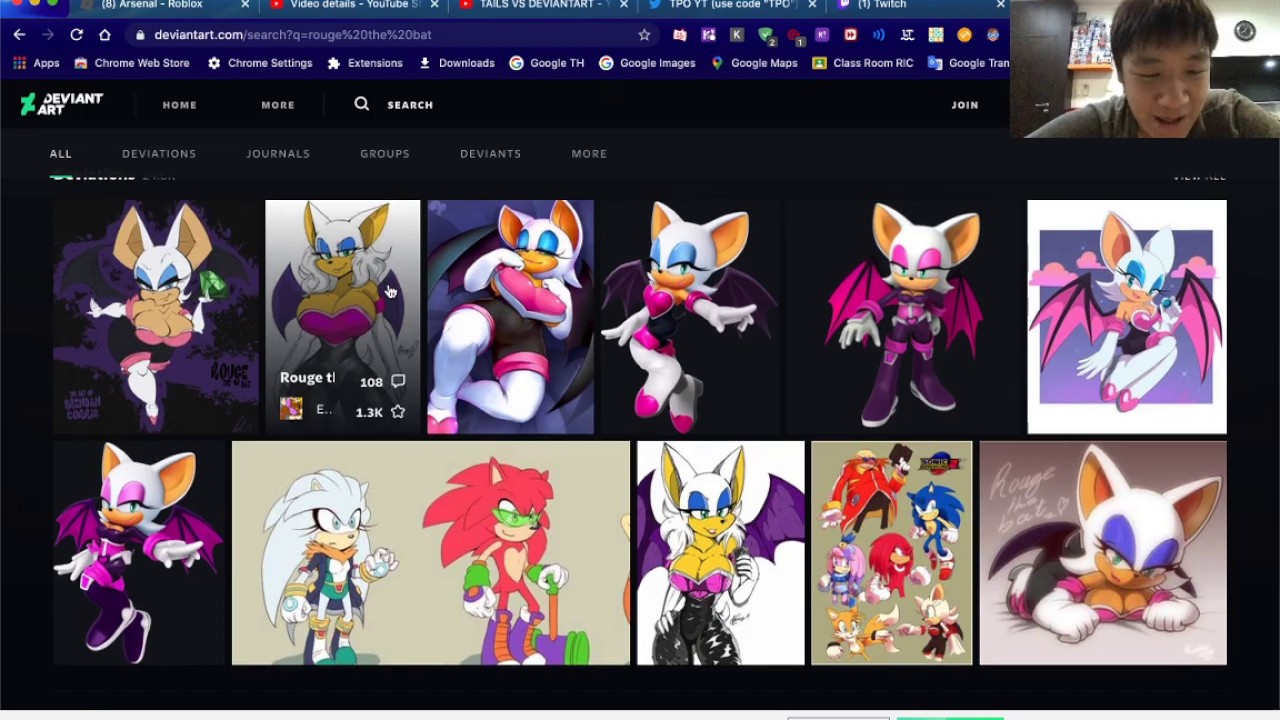Open Rouge with pink clouds thumbnail
The image size is (1280, 720).
pyautogui.click(x=1127, y=317)
